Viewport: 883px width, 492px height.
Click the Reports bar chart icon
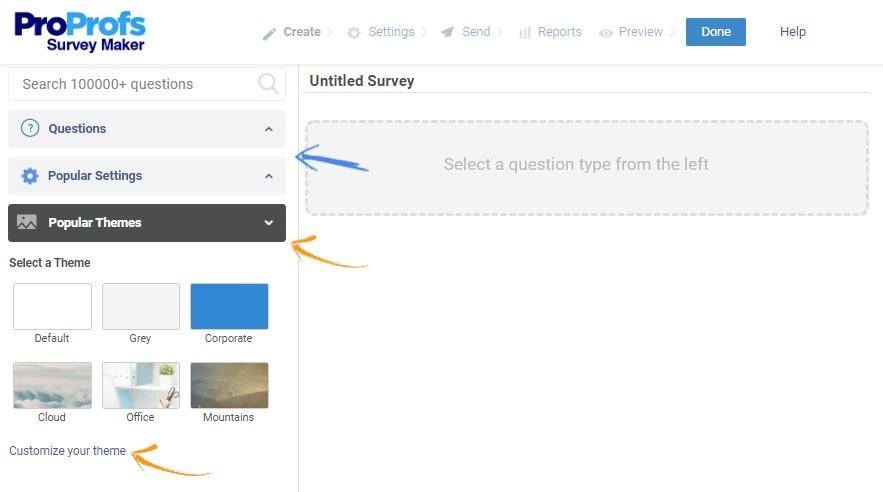tap(525, 33)
